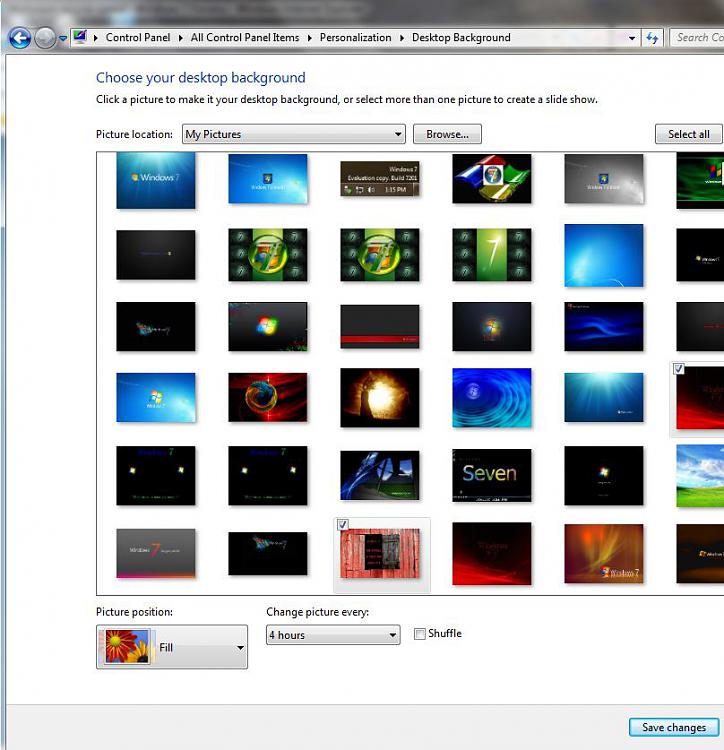Screen dimensions: 724x750
Task: Select the teal light rays wallpaper
Action: point(603,397)
